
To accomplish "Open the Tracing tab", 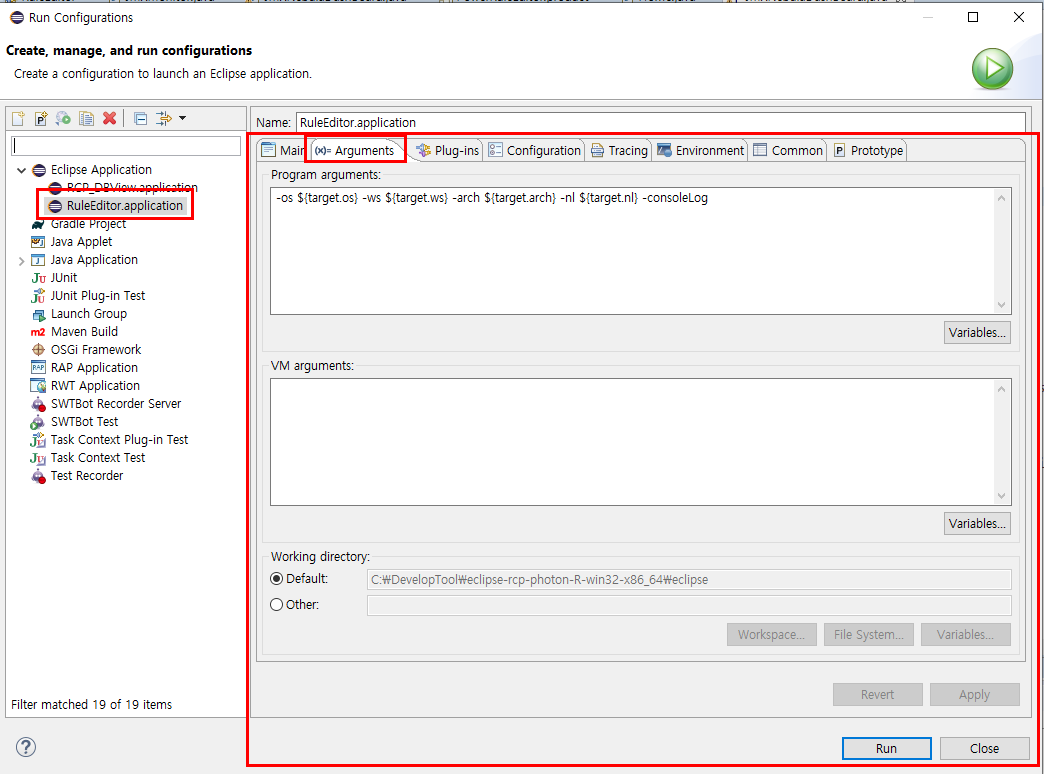I will (619, 151).
